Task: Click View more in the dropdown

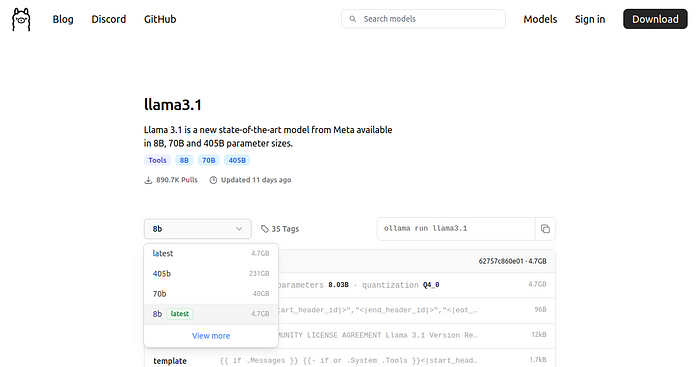Action: coord(211,336)
